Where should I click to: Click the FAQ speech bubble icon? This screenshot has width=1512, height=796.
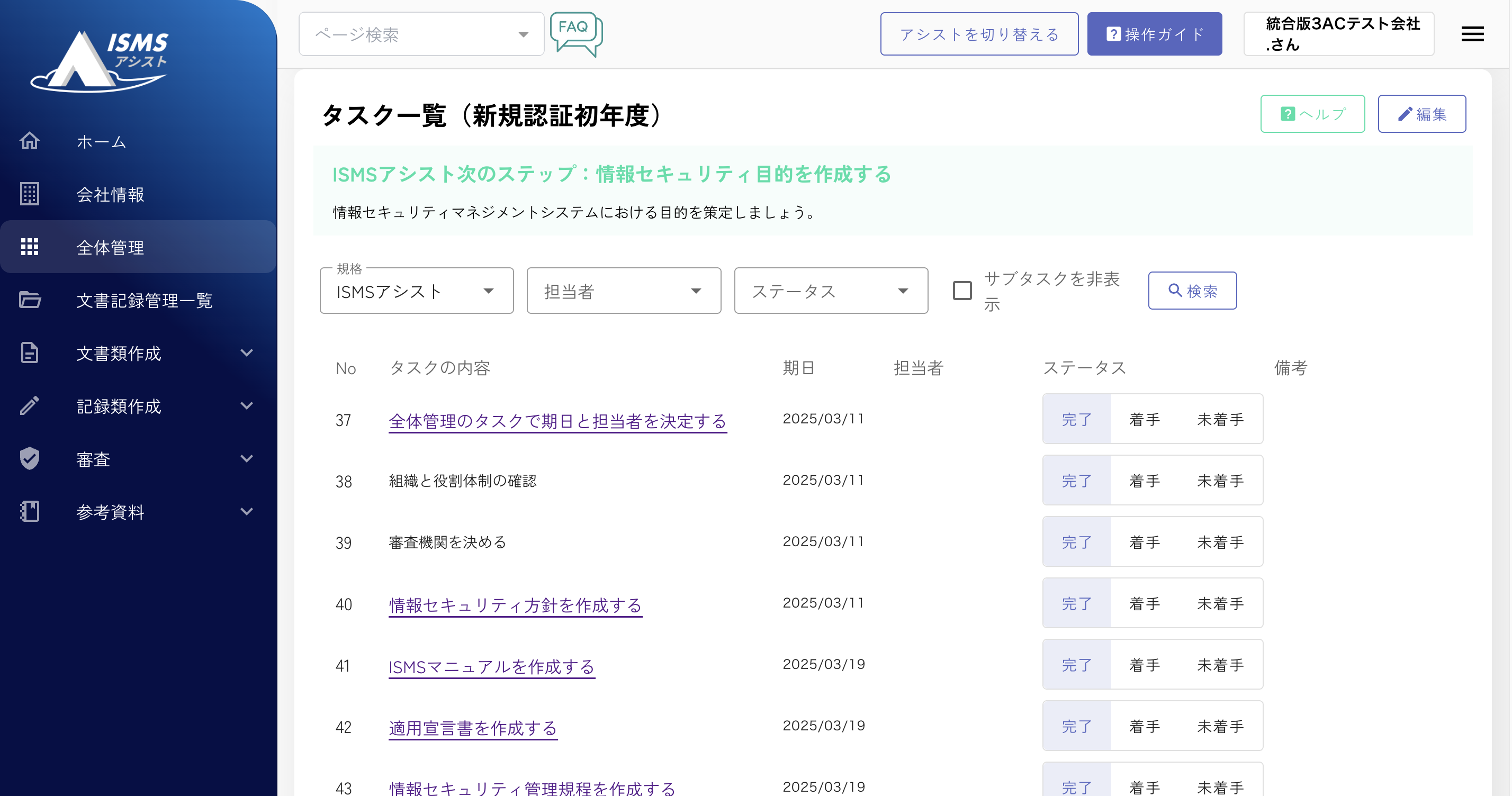(x=575, y=33)
